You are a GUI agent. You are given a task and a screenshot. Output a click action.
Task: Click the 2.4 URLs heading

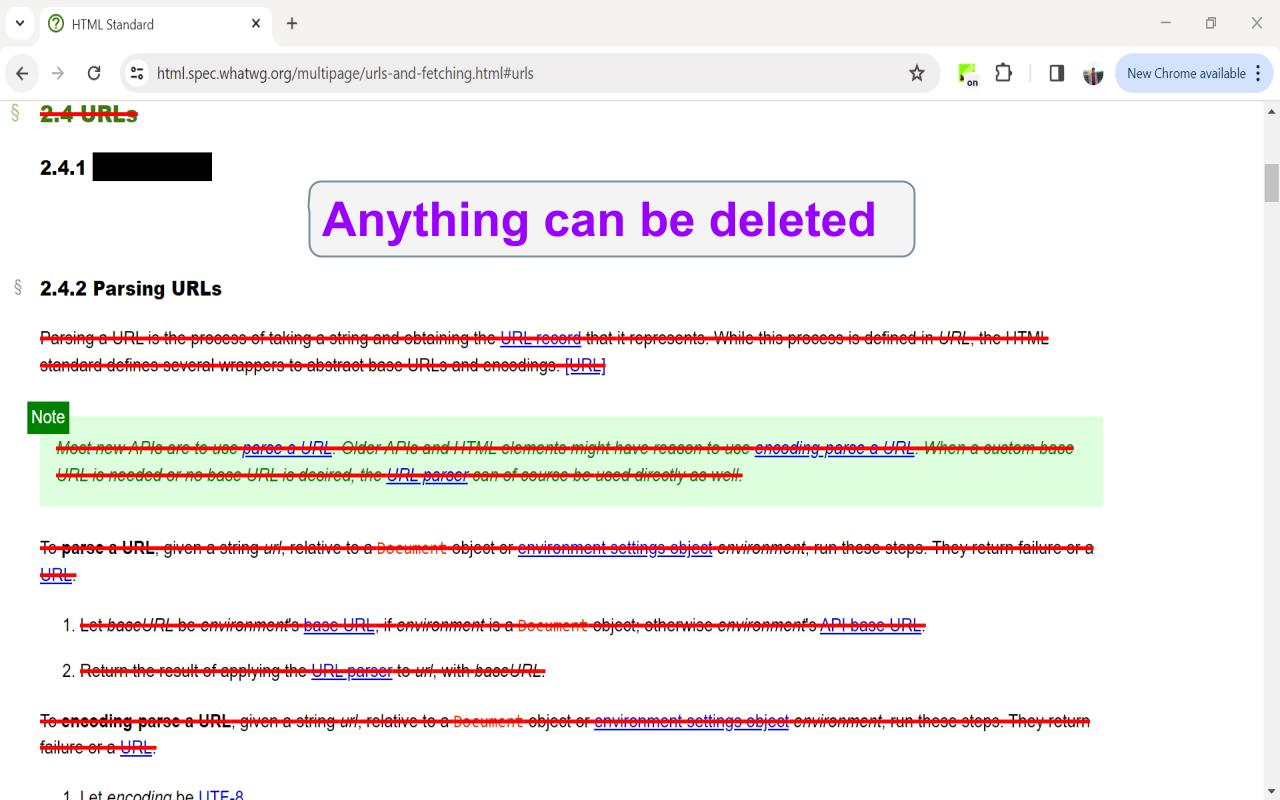point(89,114)
